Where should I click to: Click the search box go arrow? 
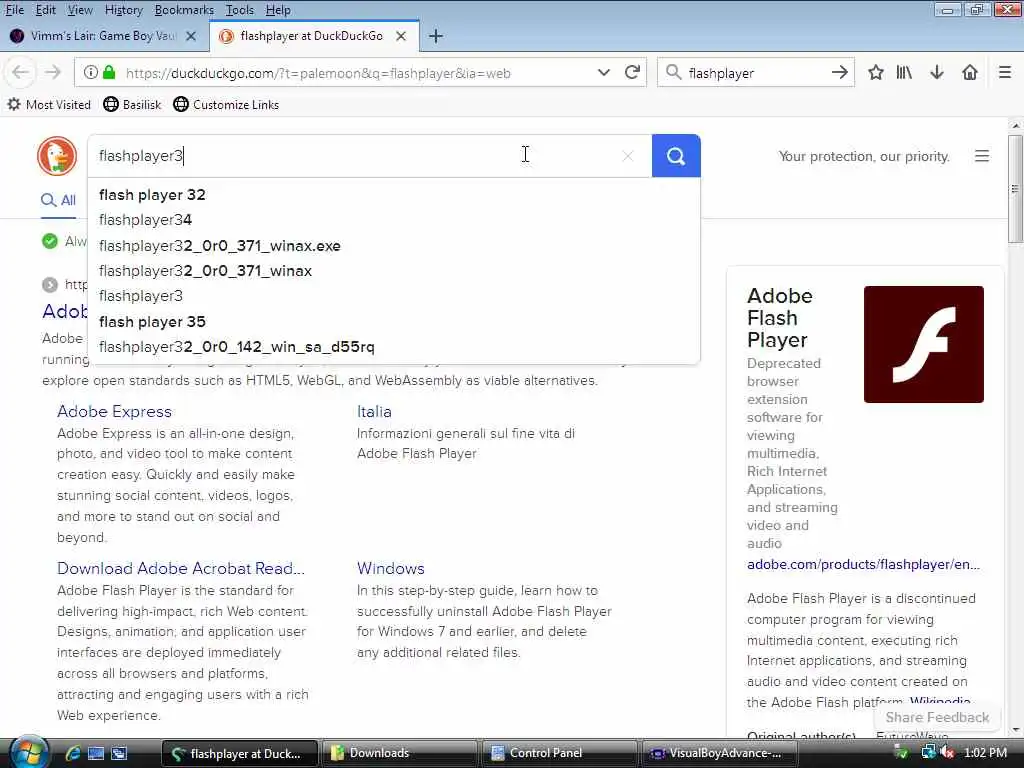coord(840,72)
